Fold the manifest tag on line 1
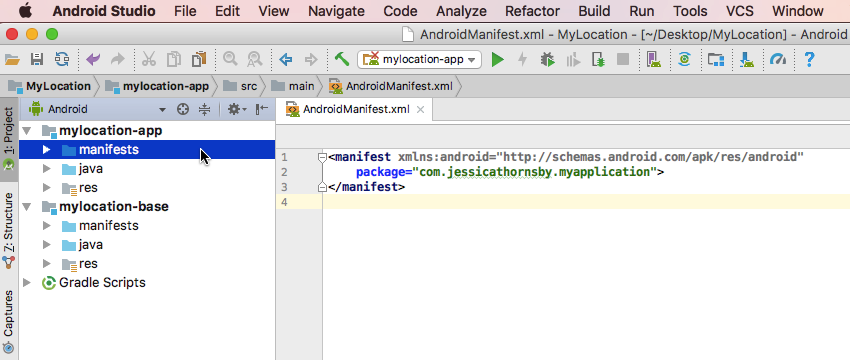This screenshot has width=850, height=360. [x=322, y=157]
